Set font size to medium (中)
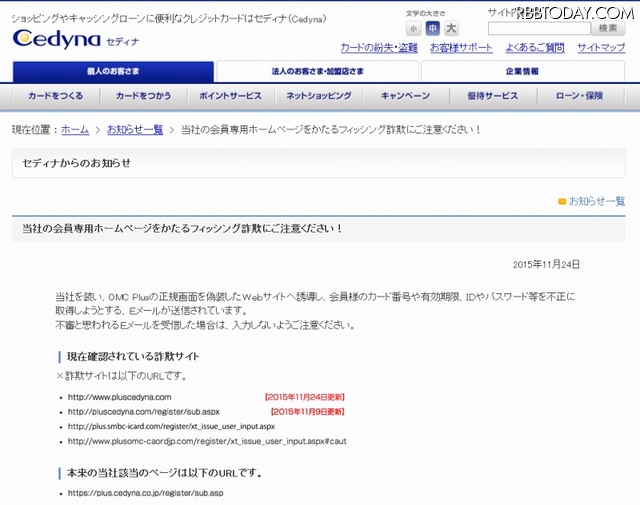Image resolution: width=640 pixels, height=505 pixels. tap(432, 29)
